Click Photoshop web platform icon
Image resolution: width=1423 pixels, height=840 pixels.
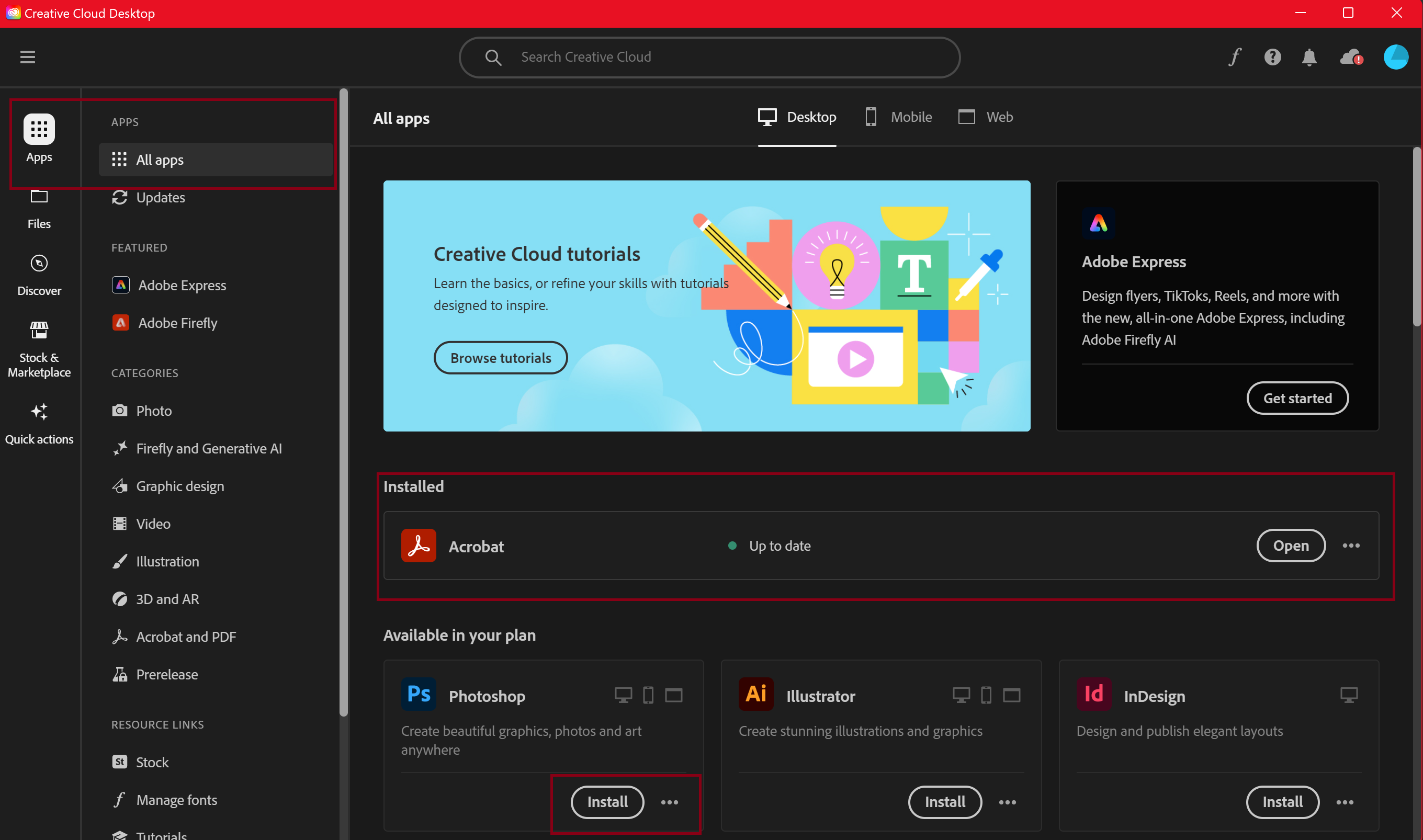pos(673,695)
